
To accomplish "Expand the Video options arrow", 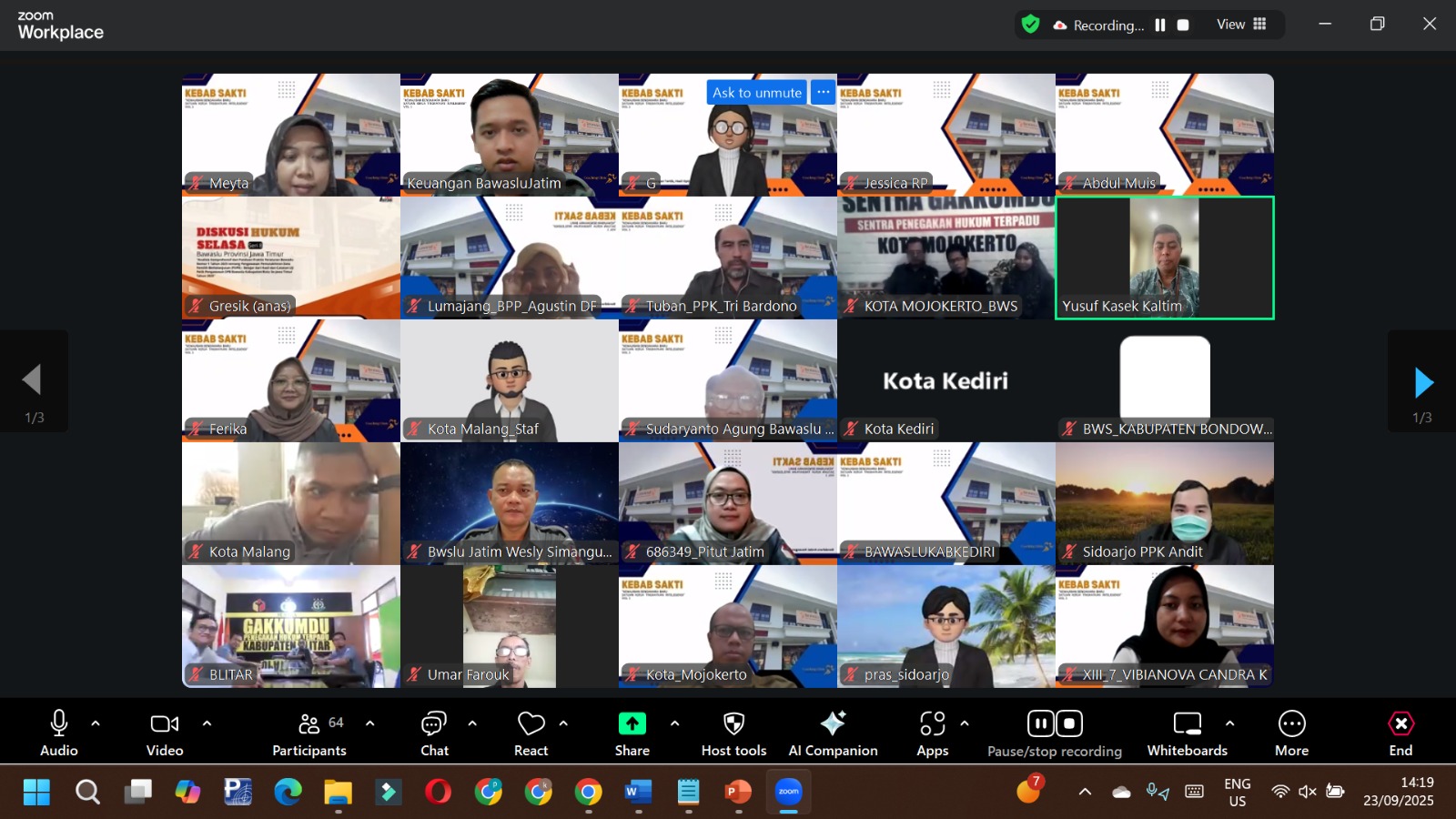I will click(x=207, y=723).
